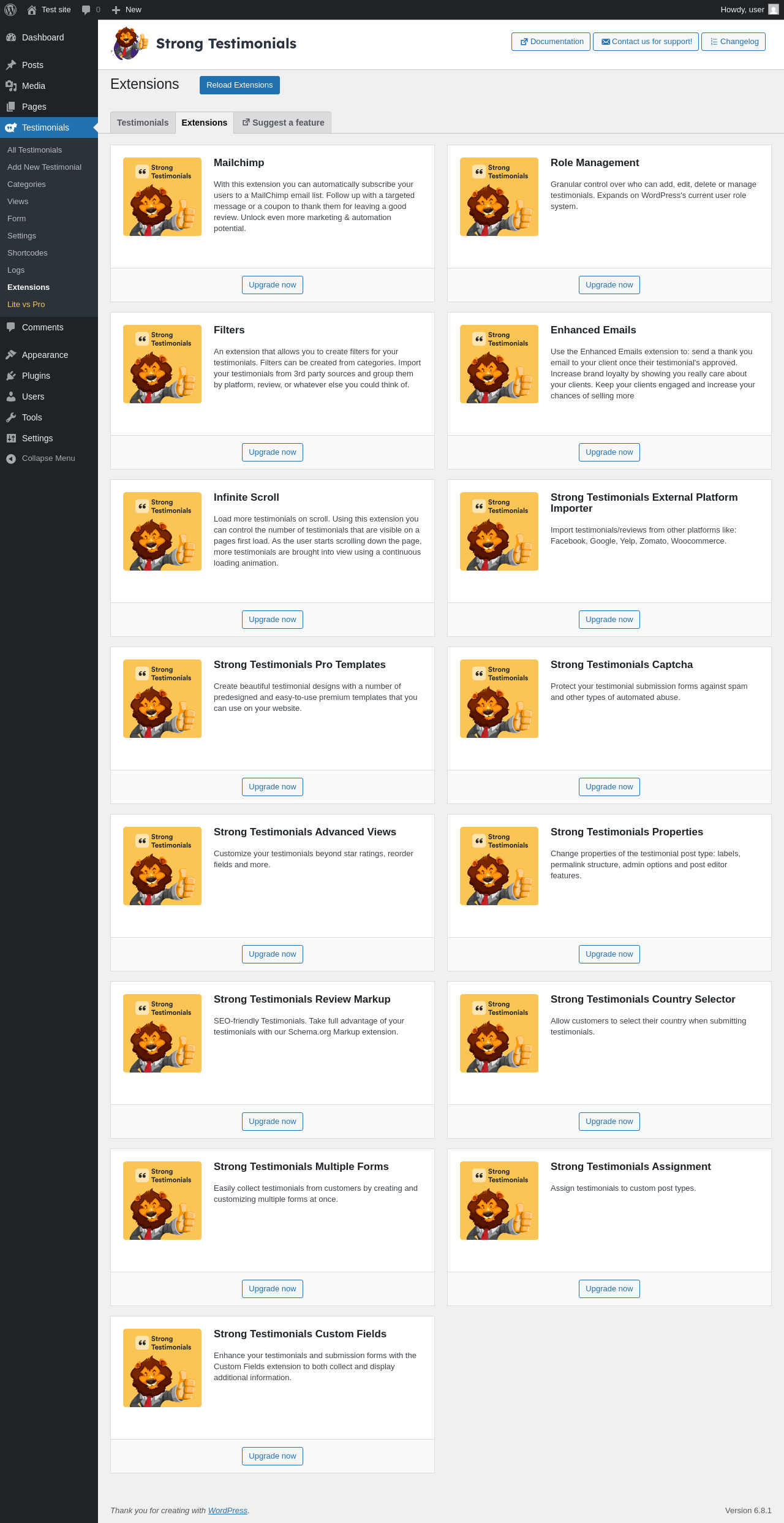Click Upgrade now for Country Selector

pos(609,1122)
